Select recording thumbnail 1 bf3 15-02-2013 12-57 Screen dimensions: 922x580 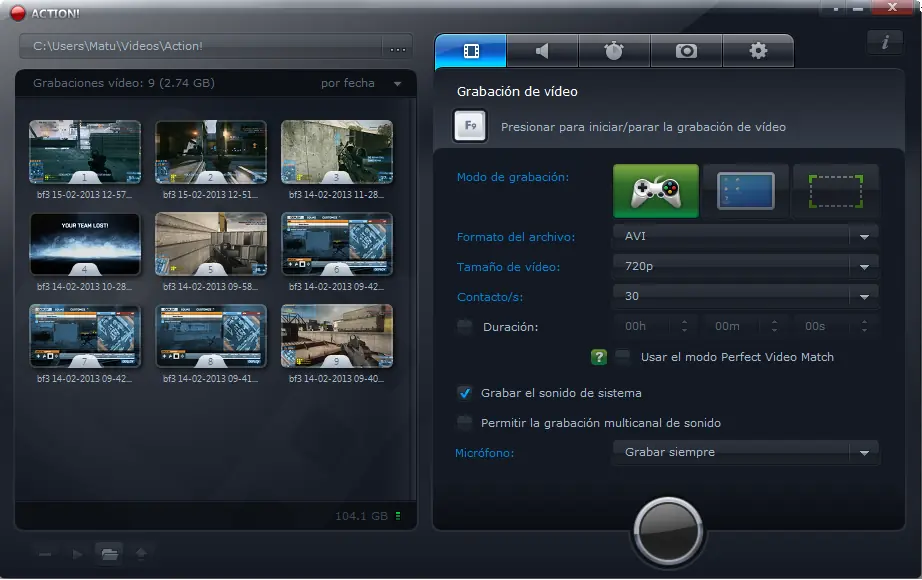click(x=85, y=152)
